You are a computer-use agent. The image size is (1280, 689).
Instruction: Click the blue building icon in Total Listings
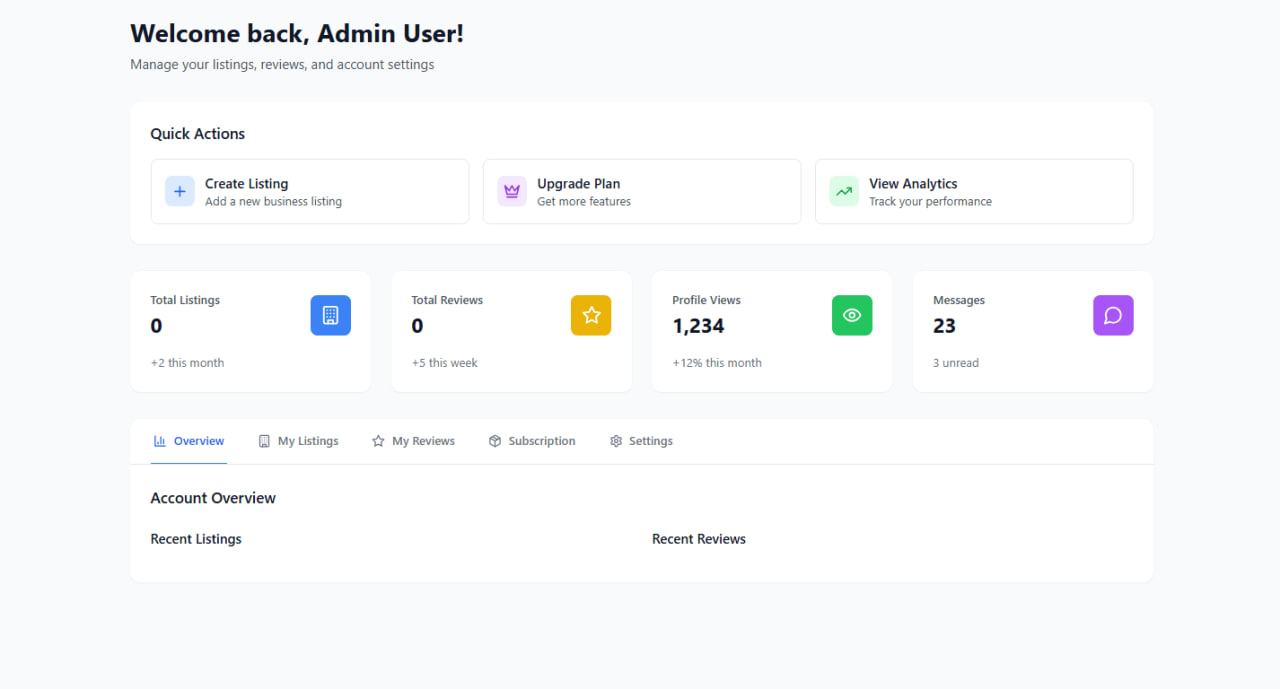tap(331, 315)
